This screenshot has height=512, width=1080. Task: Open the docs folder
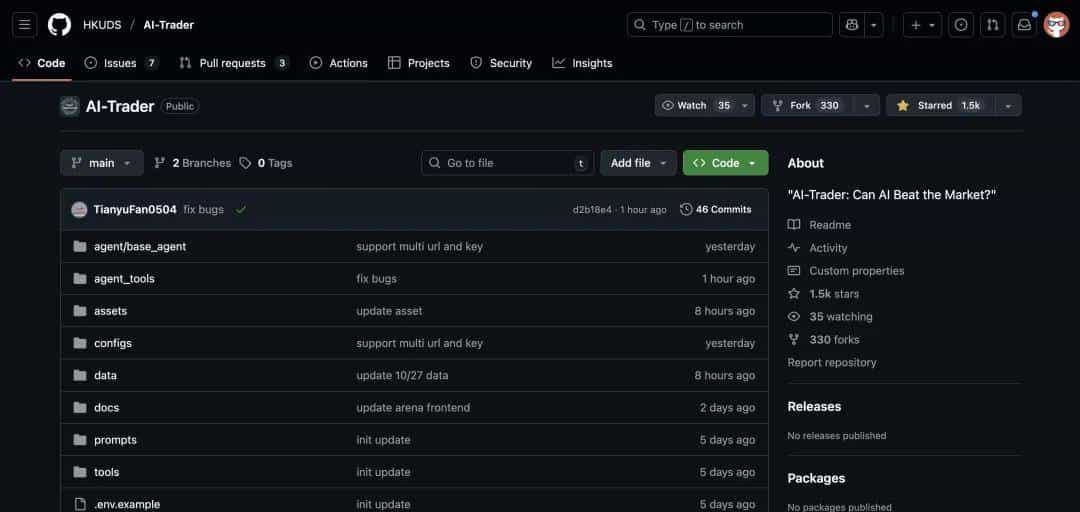click(107, 407)
